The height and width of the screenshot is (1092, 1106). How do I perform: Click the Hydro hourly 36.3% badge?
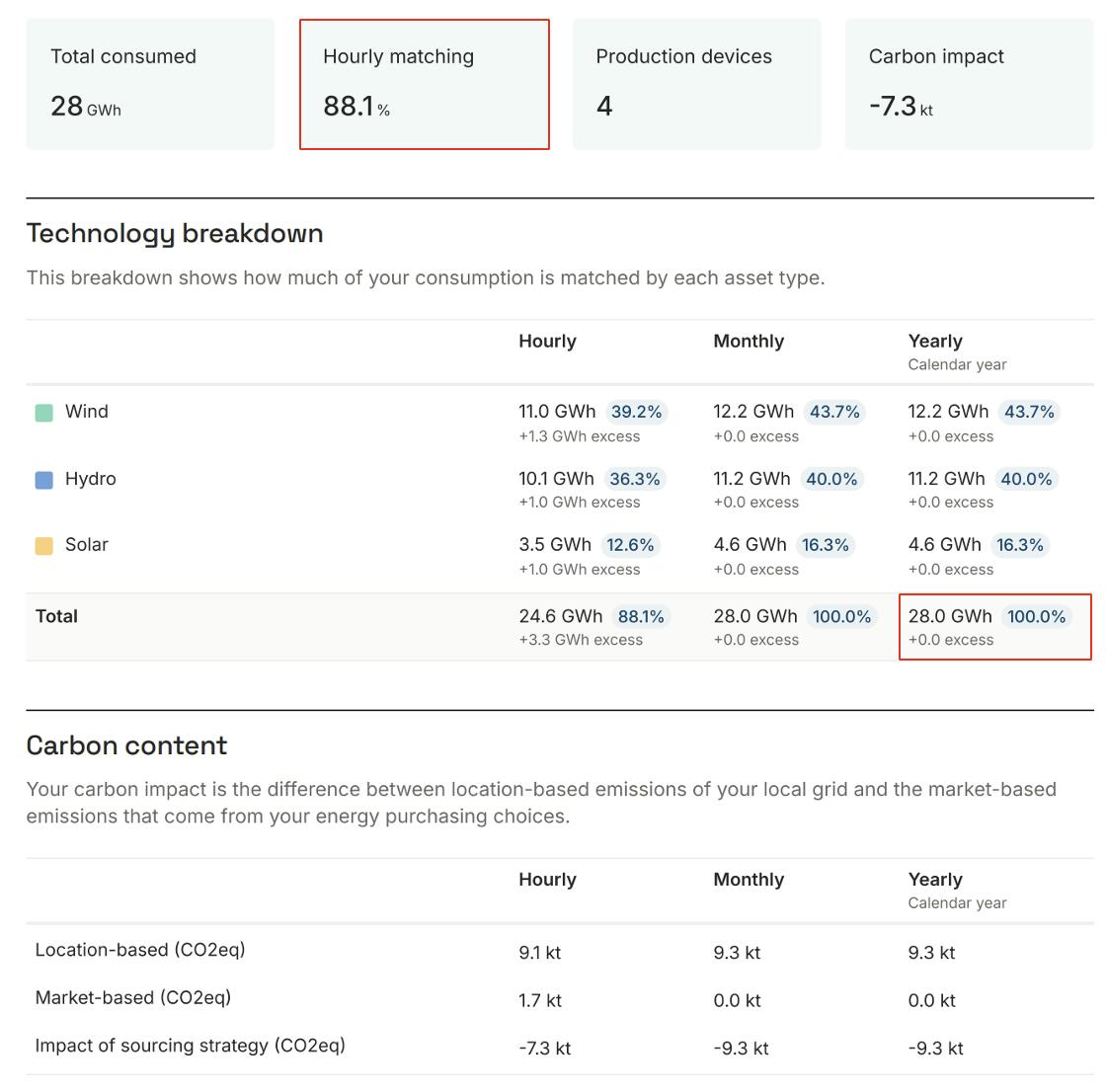(634, 479)
